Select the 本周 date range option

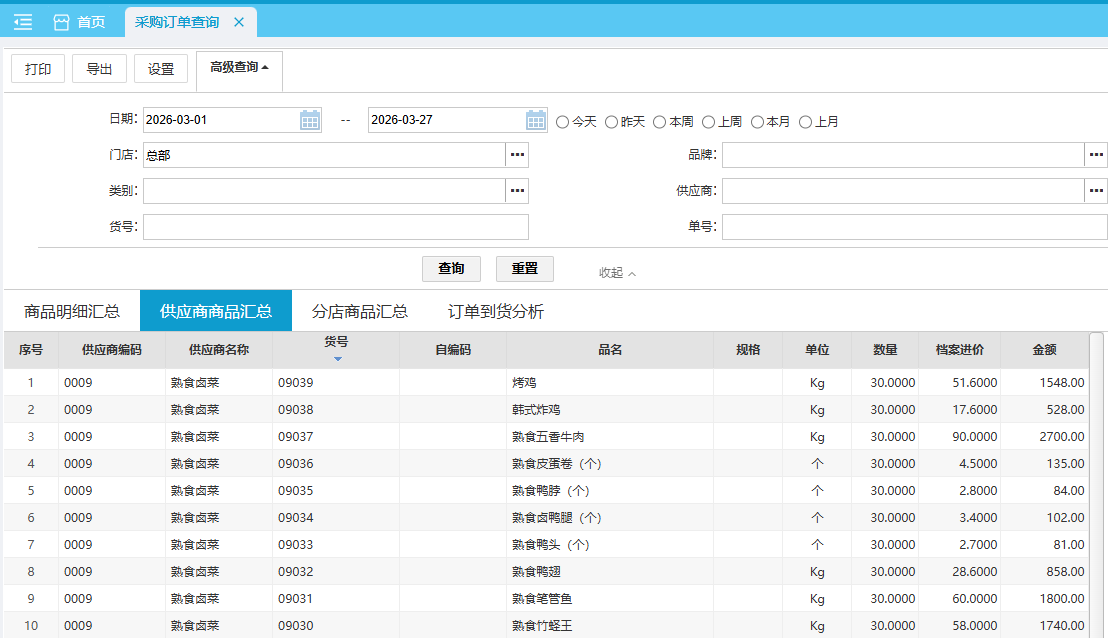pyautogui.click(x=659, y=122)
